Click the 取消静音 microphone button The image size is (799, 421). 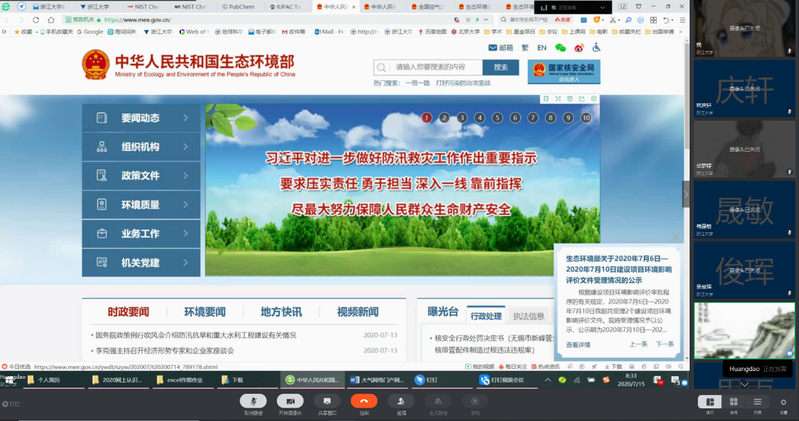click(253, 401)
